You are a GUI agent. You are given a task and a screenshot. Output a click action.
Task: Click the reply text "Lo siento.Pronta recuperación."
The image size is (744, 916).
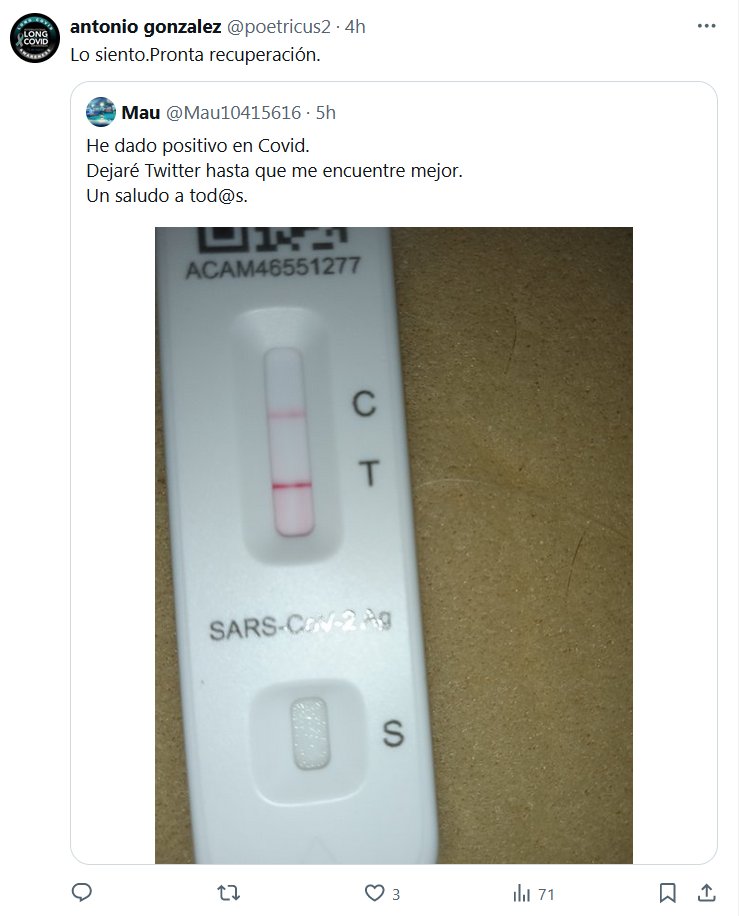(x=195, y=54)
